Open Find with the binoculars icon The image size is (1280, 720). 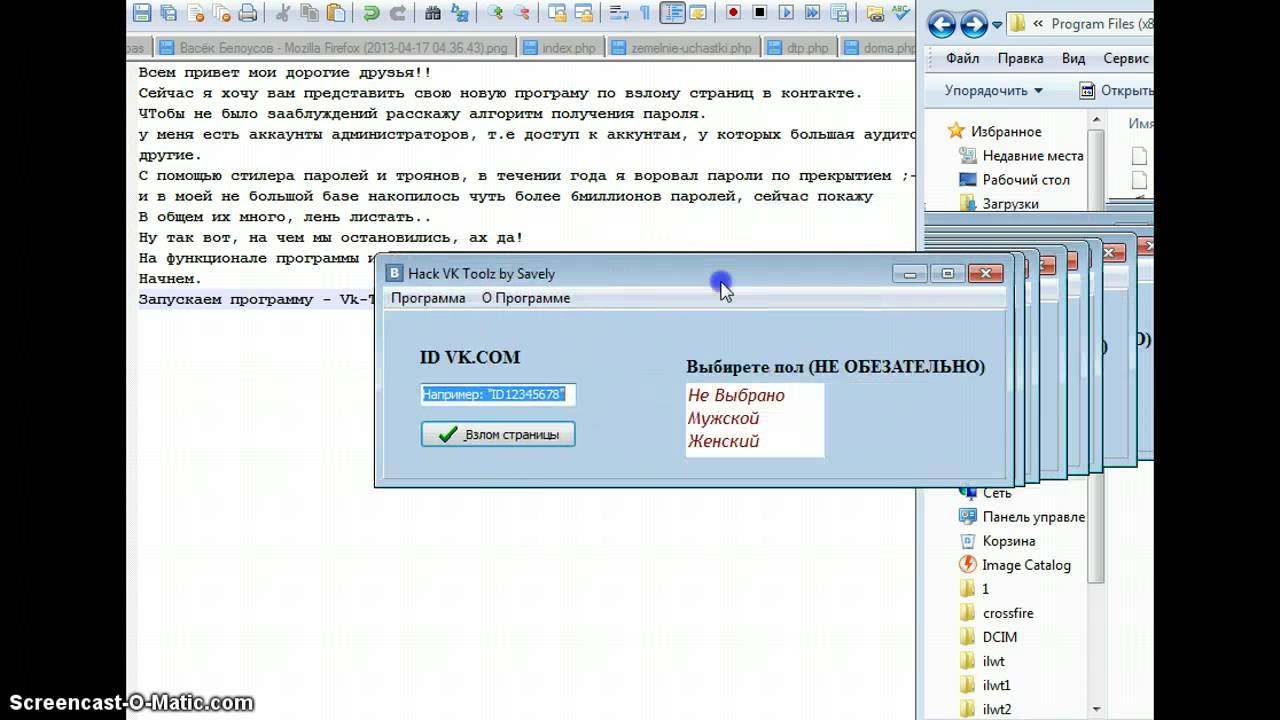[433, 13]
